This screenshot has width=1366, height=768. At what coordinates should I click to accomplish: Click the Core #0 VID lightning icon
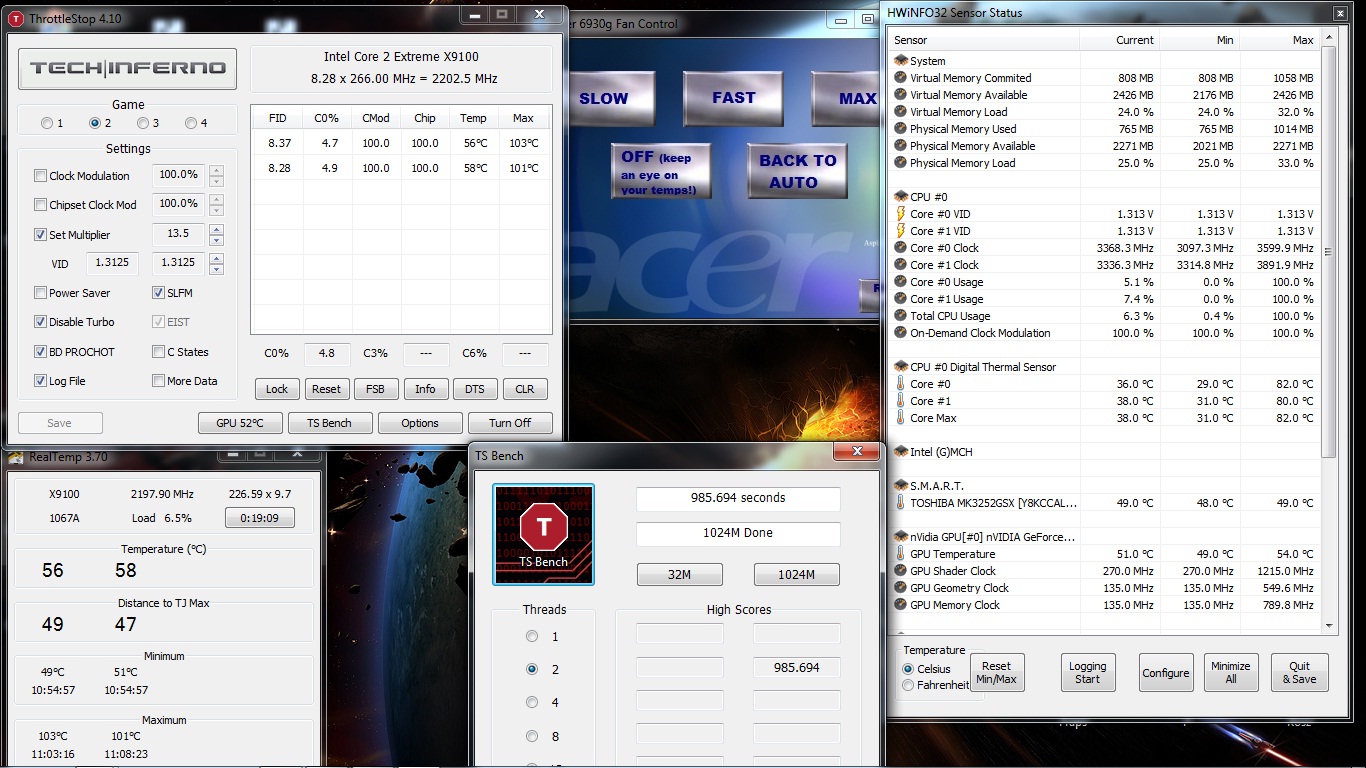[901, 214]
